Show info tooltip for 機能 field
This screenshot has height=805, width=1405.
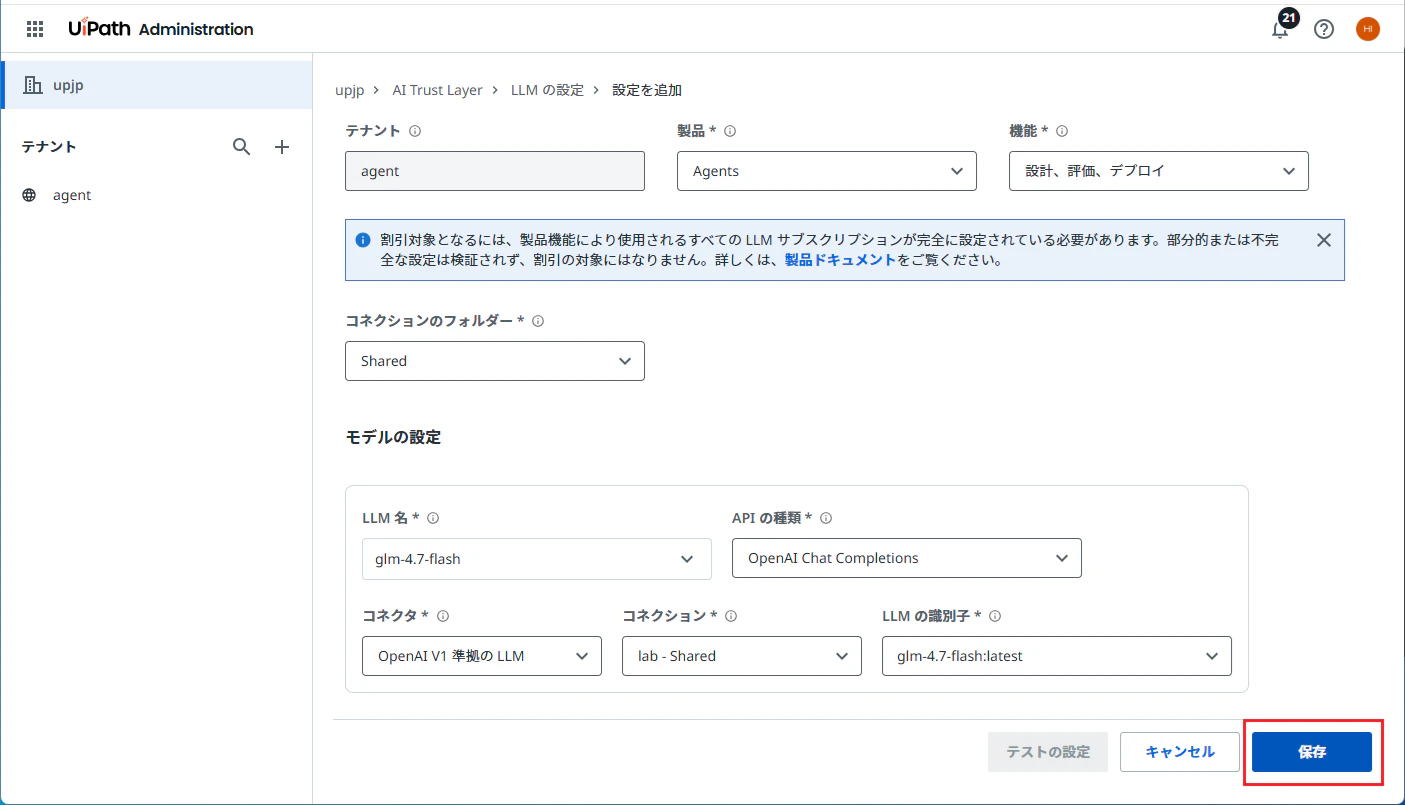coord(1062,131)
